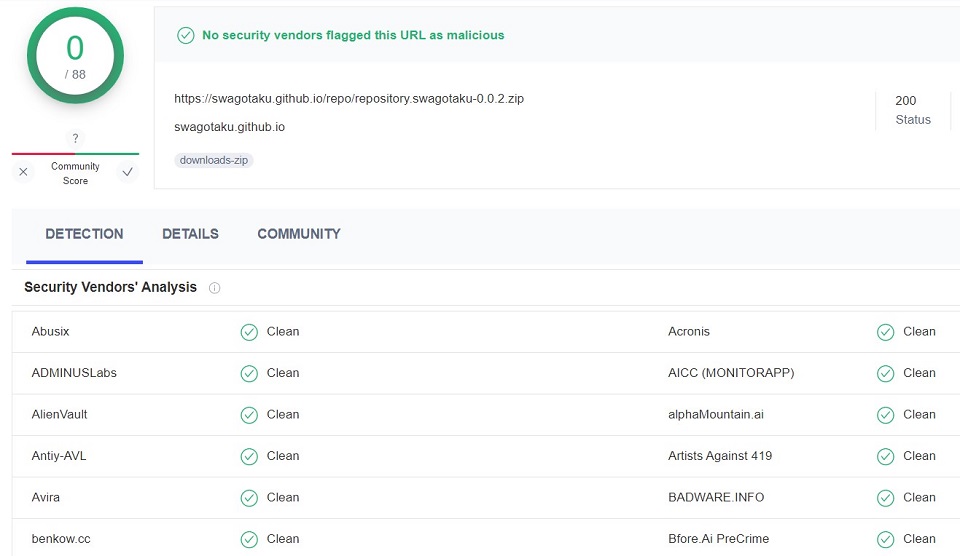Click the clean check icon for Acronis
The height and width of the screenshot is (556, 960).
click(x=885, y=332)
